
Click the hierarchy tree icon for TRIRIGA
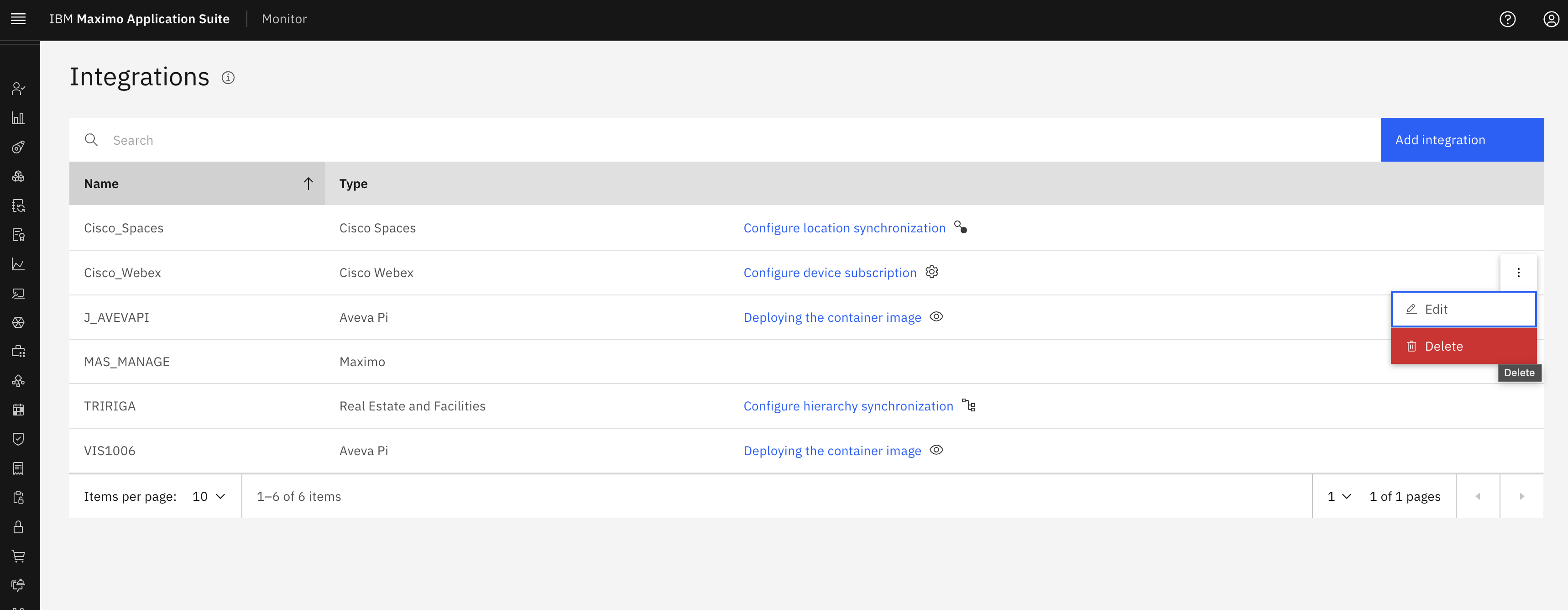pyautogui.click(x=968, y=405)
